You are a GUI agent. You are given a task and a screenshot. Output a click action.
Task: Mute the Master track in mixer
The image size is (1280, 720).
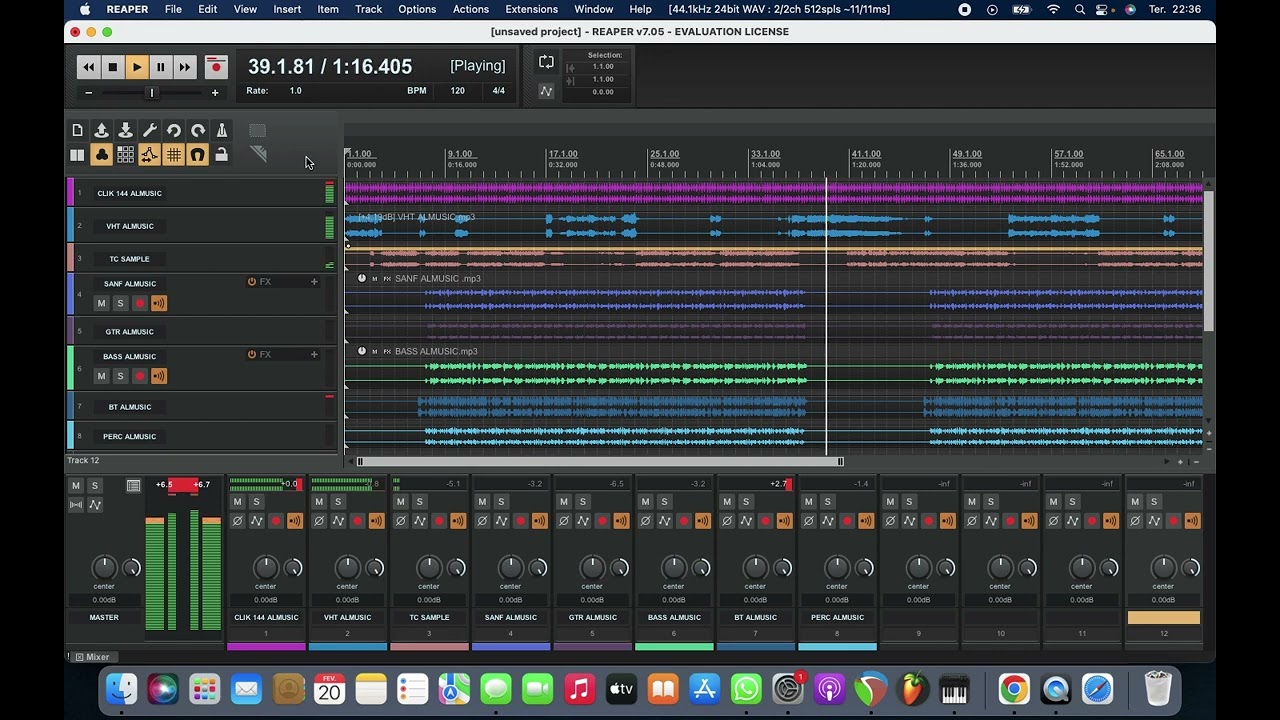76,486
